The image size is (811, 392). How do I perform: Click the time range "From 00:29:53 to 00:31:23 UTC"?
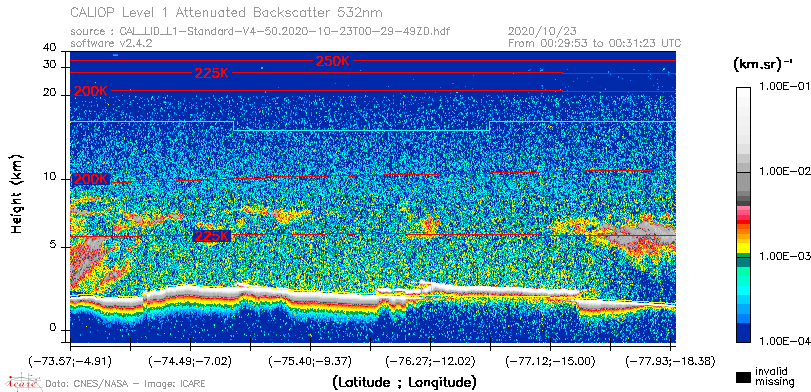coord(594,43)
